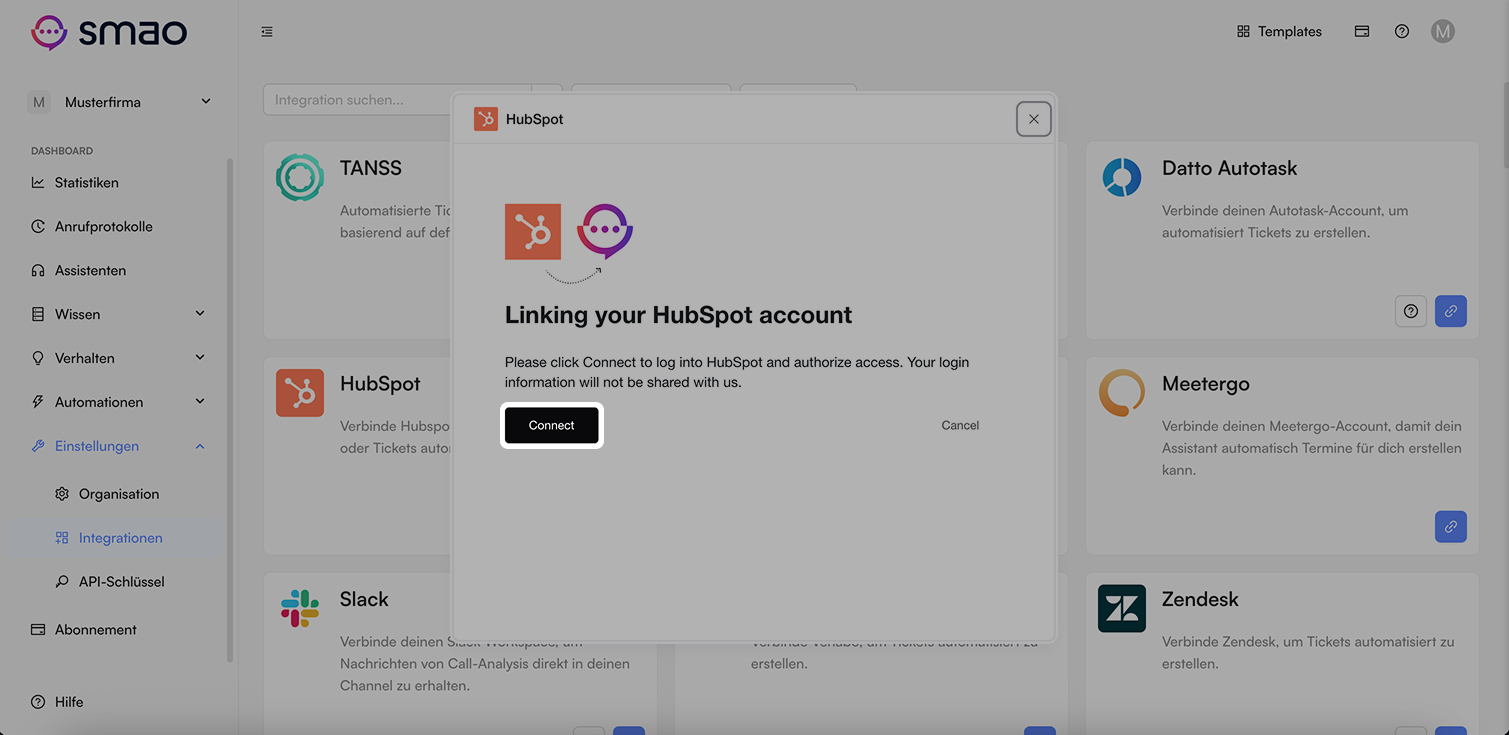Open the user avatar M menu
The image size is (1509, 735).
(x=1442, y=32)
